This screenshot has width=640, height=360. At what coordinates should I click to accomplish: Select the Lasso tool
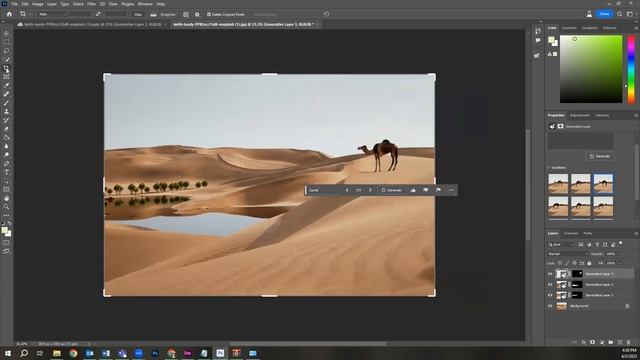[x=6, y=51]
